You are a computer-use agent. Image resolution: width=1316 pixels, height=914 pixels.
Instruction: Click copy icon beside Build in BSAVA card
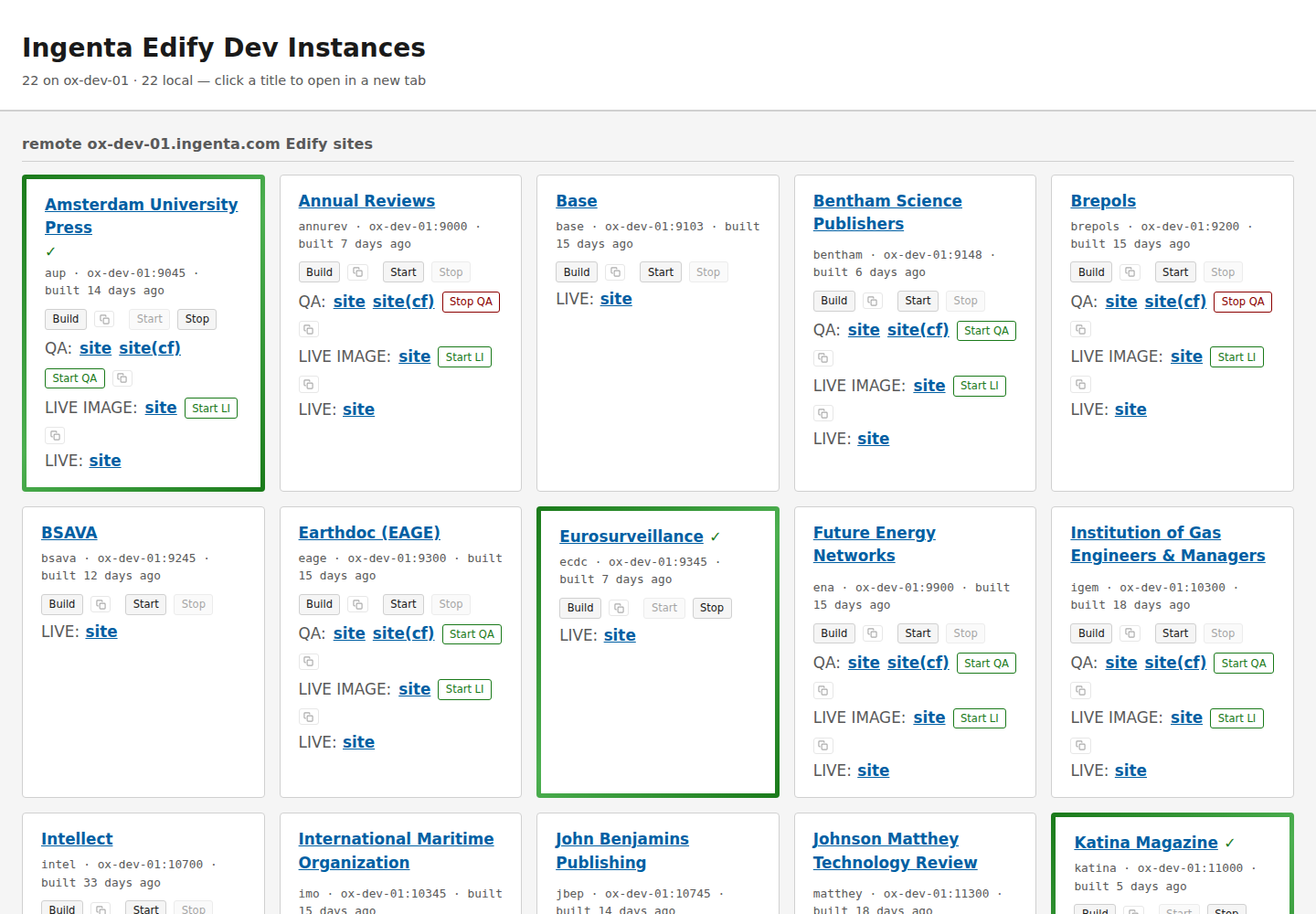pos(101,604)
